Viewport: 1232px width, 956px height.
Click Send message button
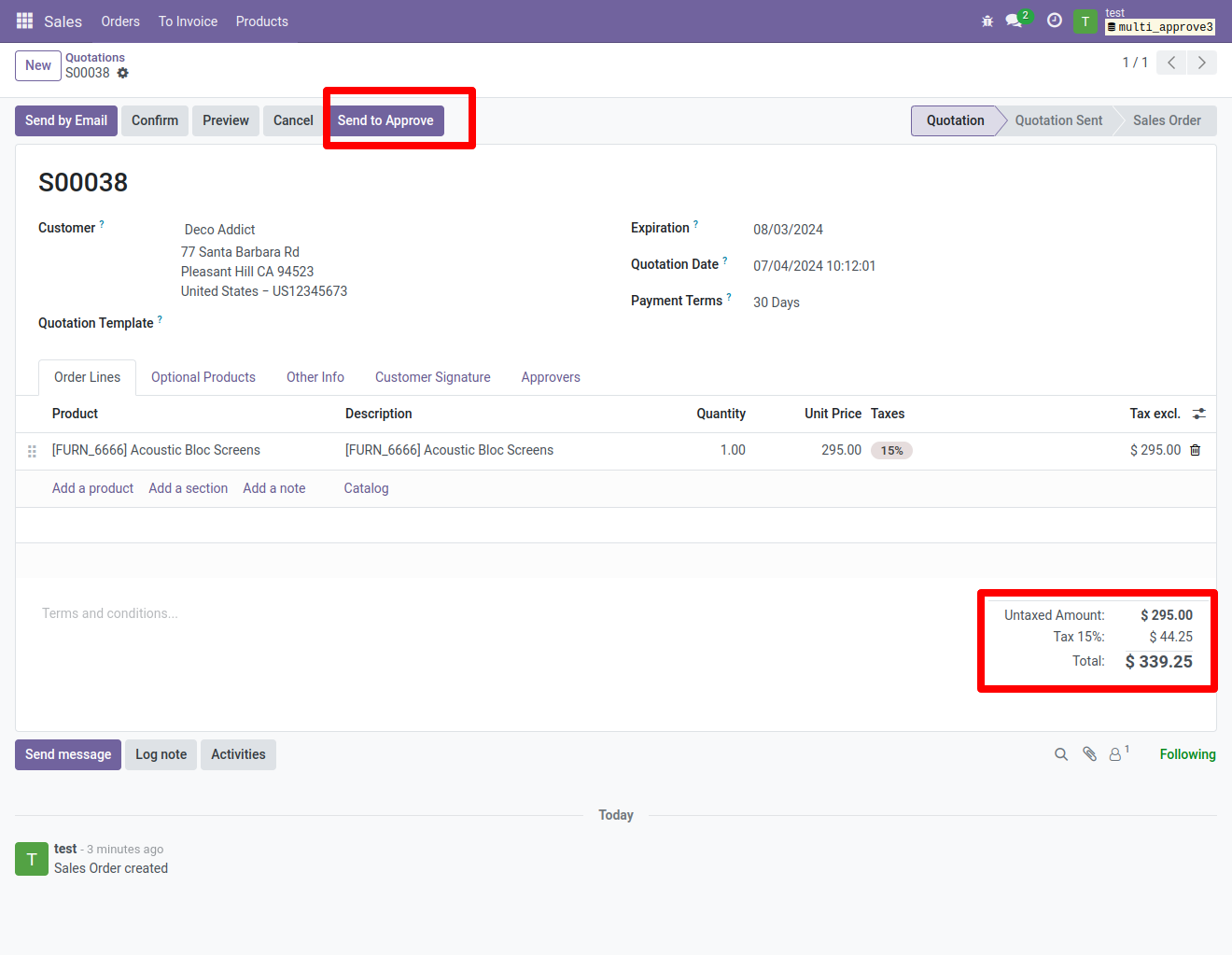pyautogui.click(x=68, y=754)
